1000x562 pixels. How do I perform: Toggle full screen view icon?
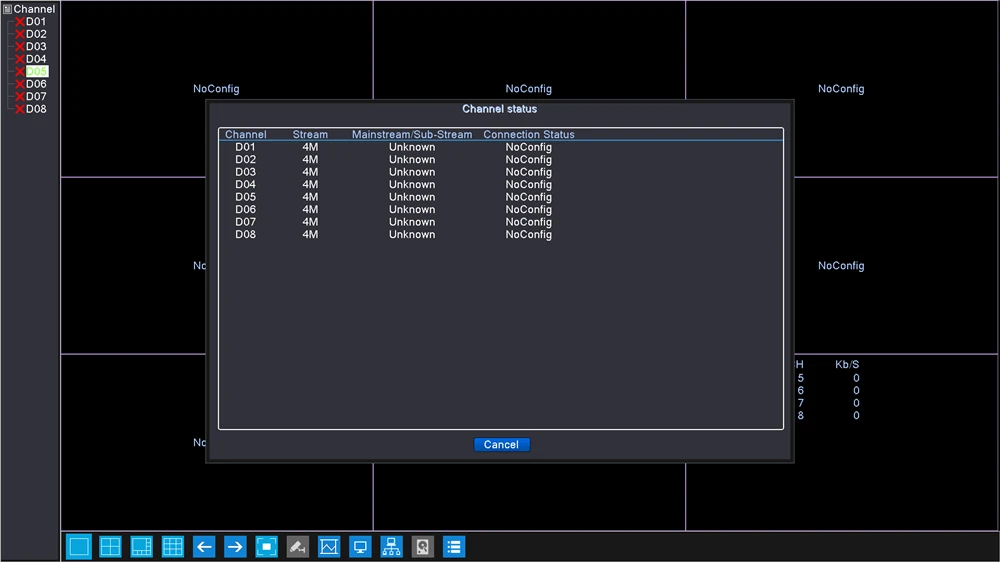(267, 547)
